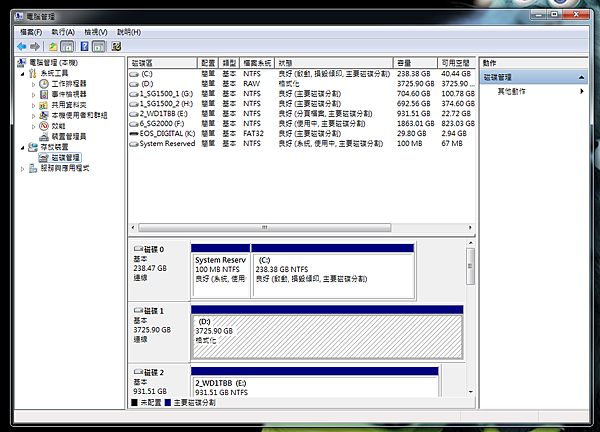Select System Reserved 100 MB partition block

point(220,271)
